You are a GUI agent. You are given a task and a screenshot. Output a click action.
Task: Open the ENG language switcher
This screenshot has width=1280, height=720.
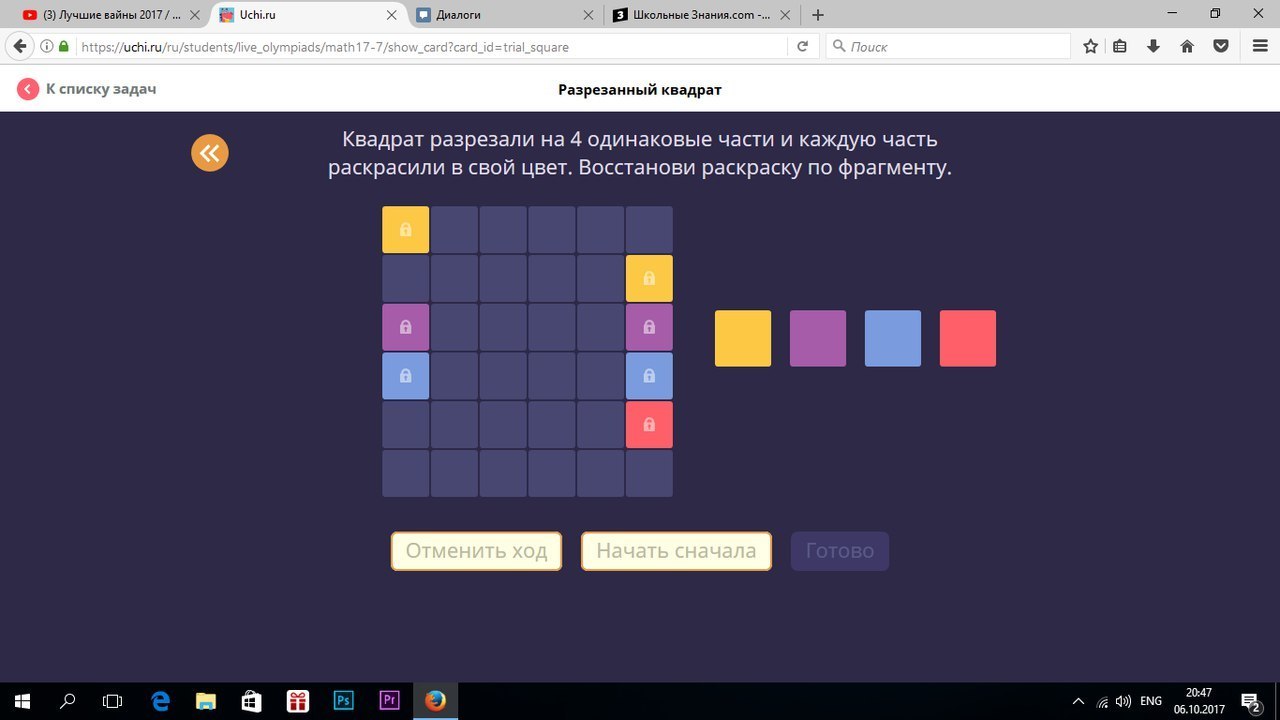[1149, 700]
